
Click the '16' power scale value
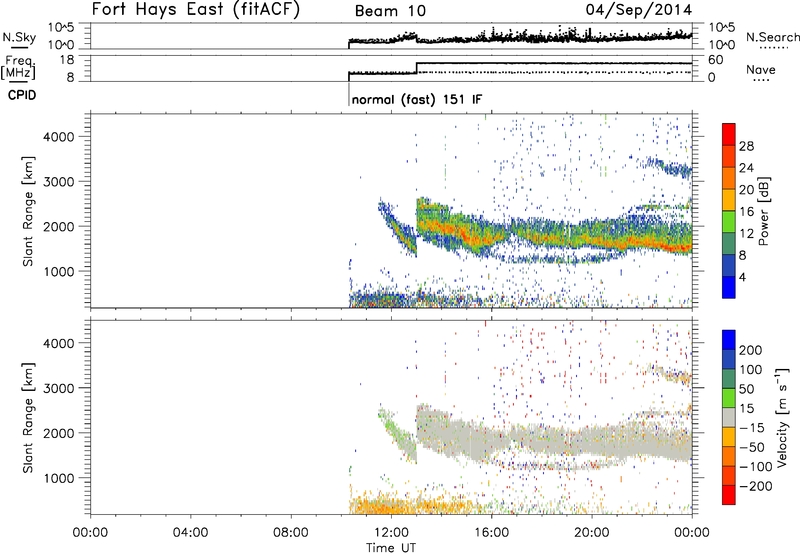click(x=746, y=212)
